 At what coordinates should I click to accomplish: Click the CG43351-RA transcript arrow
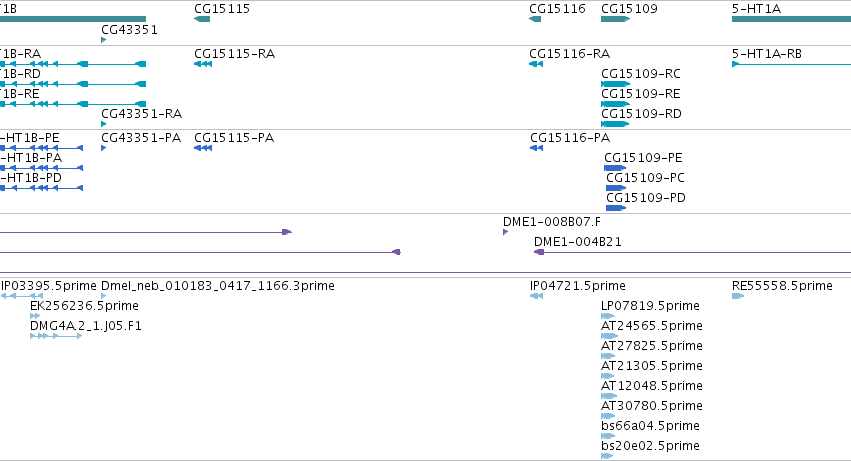[x=104, y=124]
